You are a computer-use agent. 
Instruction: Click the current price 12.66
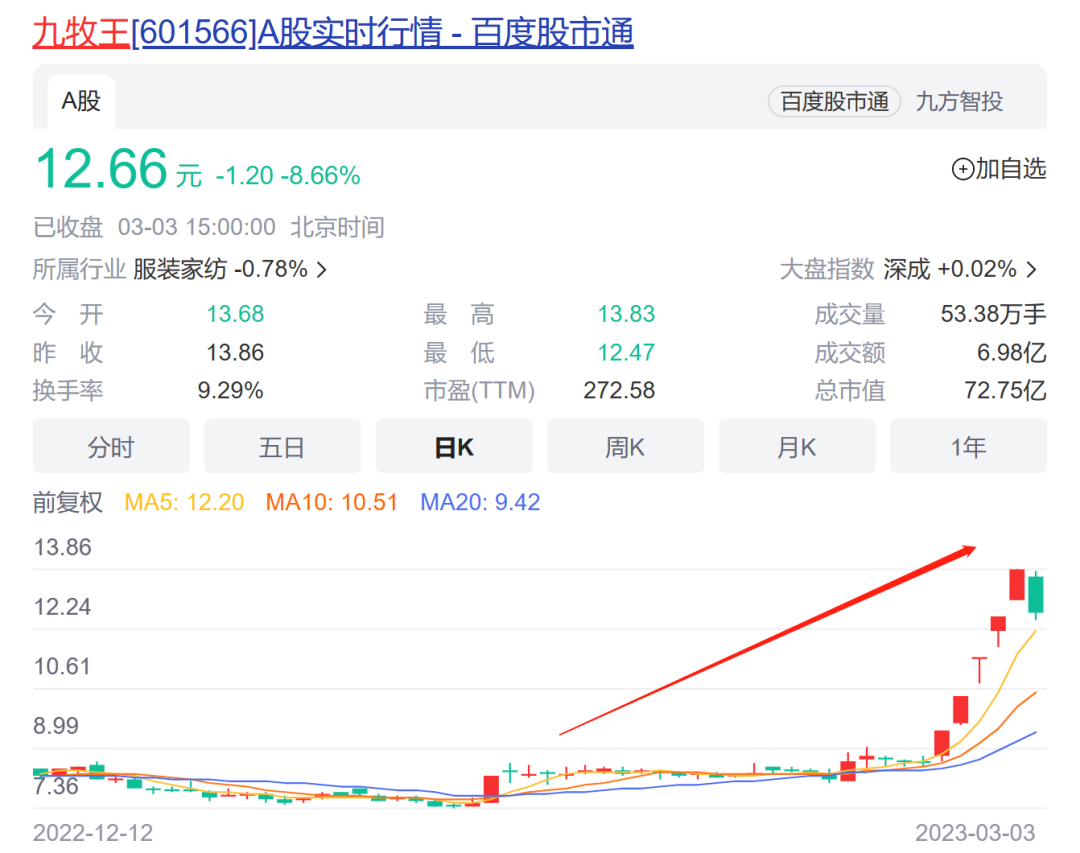pyautogui.click(x=101, y=168)
